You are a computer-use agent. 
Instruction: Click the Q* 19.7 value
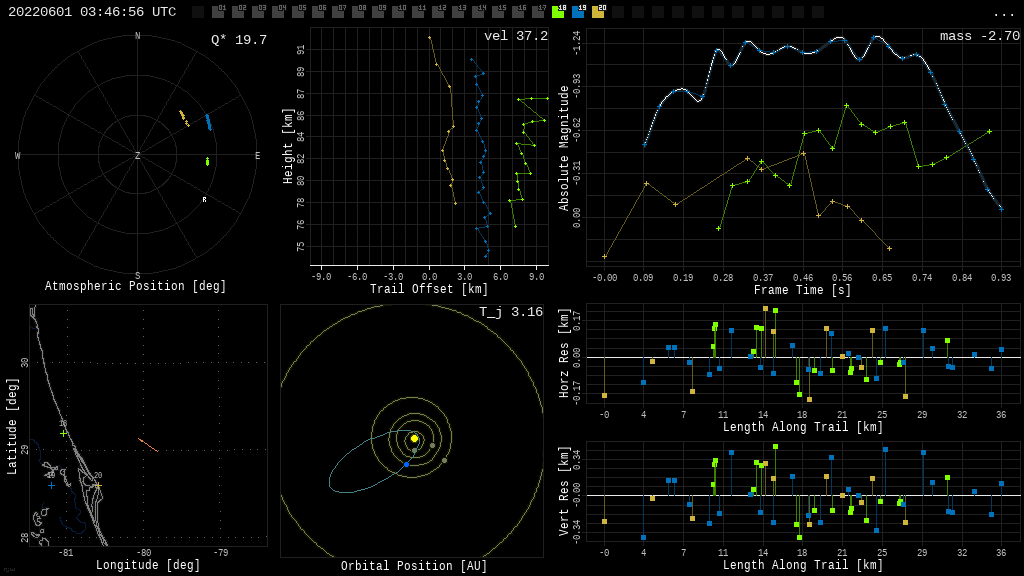point(238,40)
